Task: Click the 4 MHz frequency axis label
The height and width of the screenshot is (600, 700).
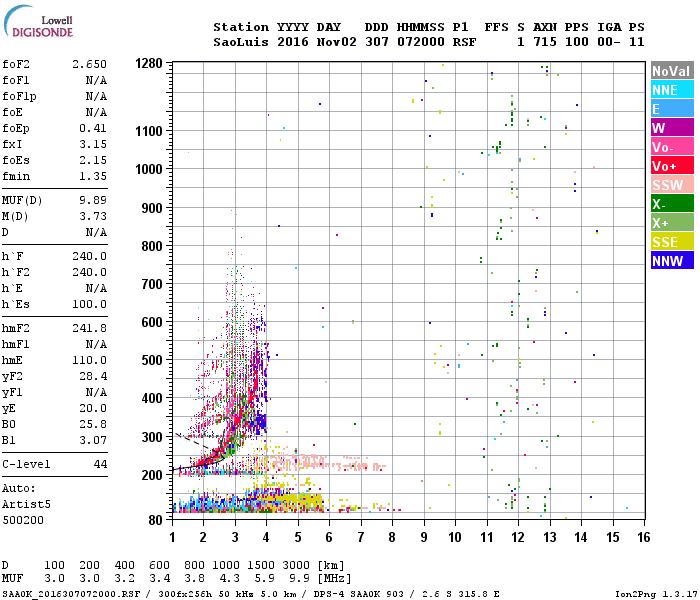Action: [266, 537]
